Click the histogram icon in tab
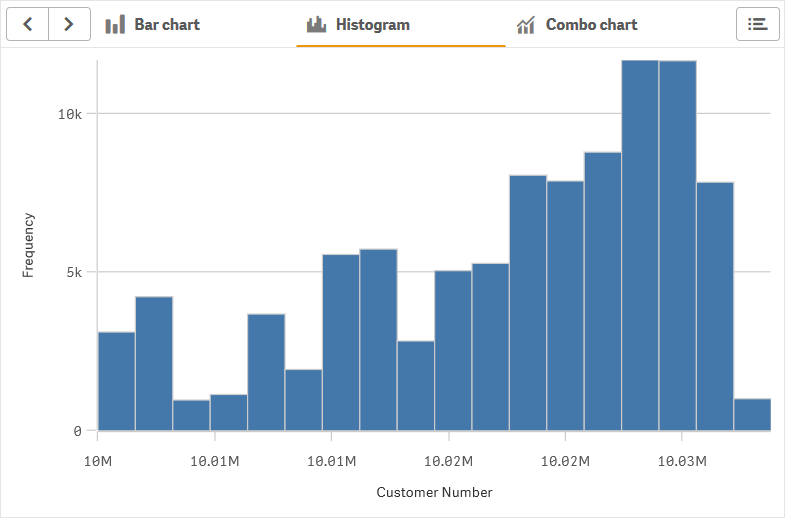Viewport: 785px width, 518px height. click(317, 24)
